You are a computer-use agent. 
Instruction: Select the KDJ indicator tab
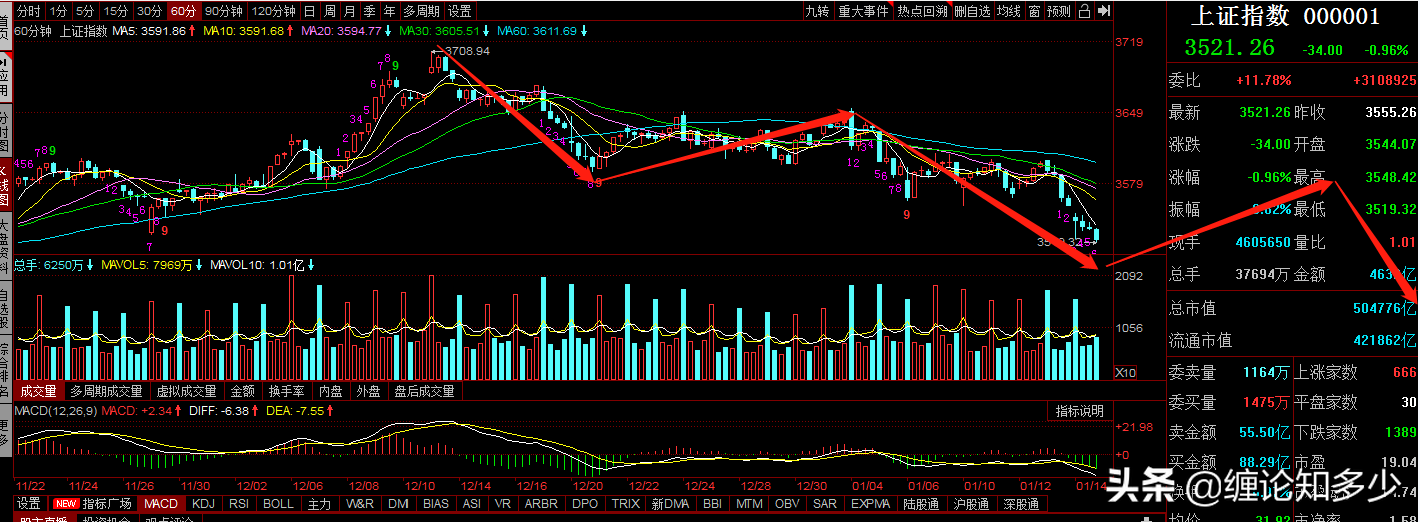click(x=203, y=504)
